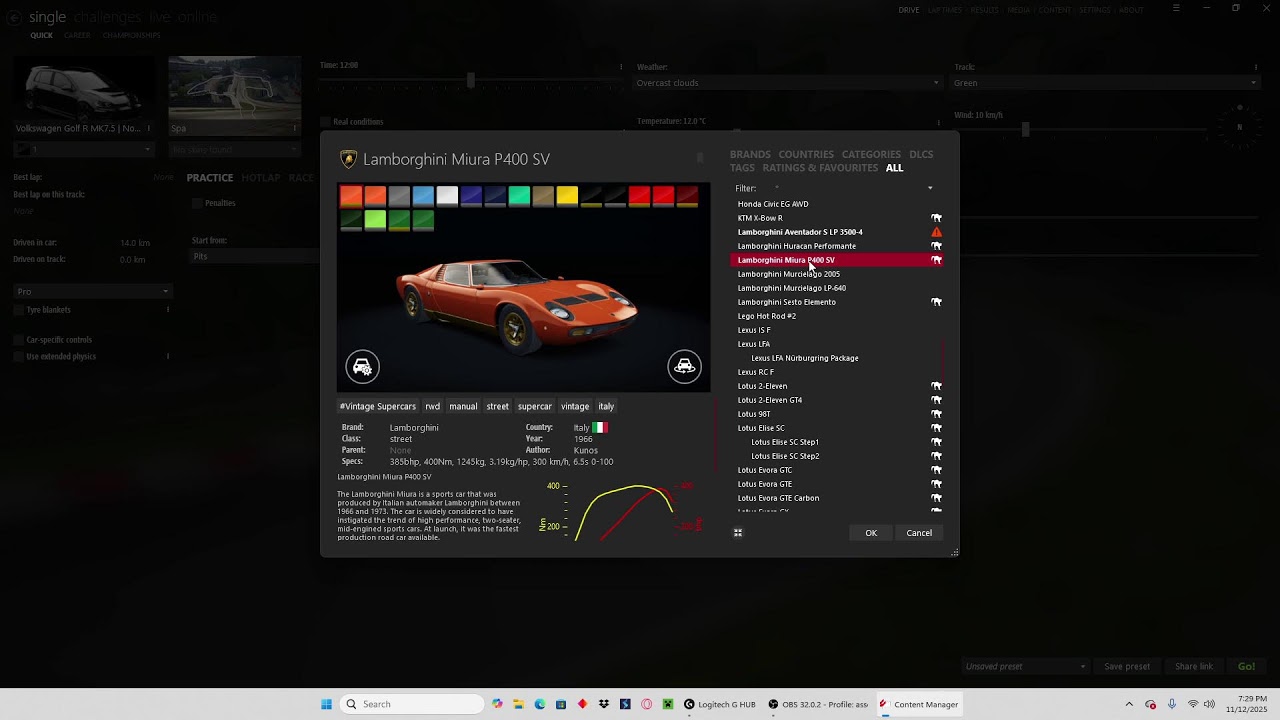1280x720 pixels.
Task: Click Go! button in main window
Action: 1246,667
